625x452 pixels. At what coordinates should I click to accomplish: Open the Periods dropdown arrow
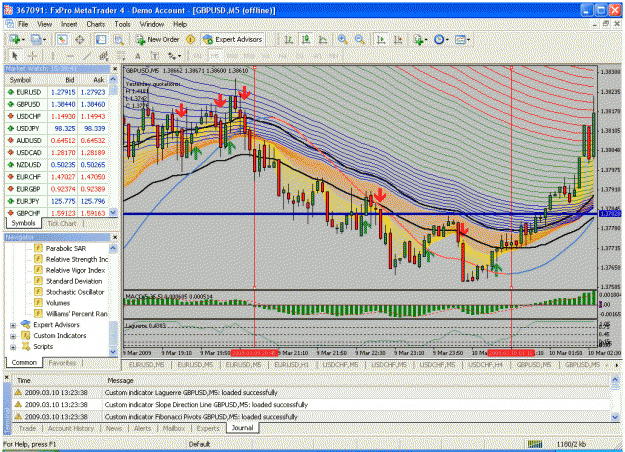coord(447,40)
